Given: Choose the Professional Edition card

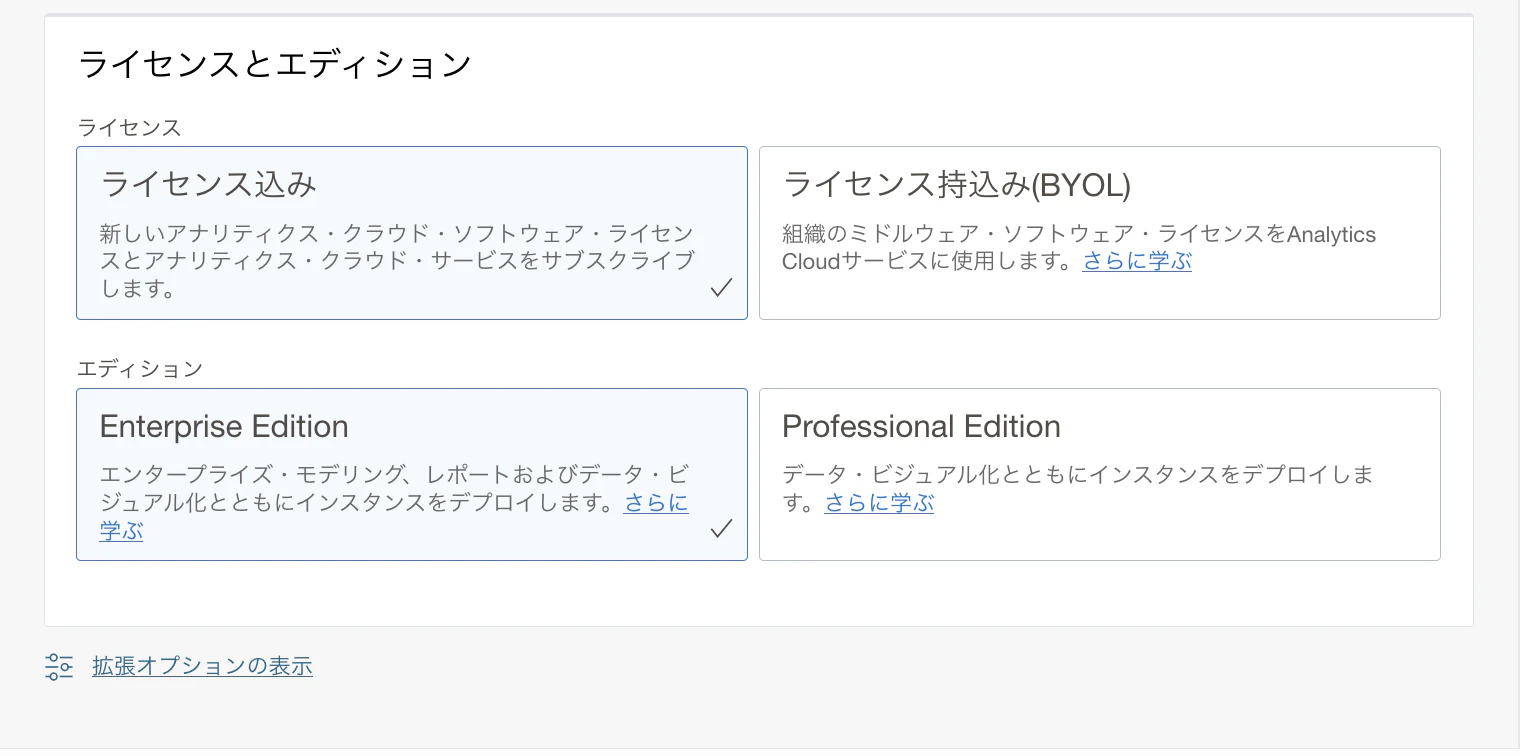Looking at the screenshot, I should pyautogui.click(x=1099, y=474).
